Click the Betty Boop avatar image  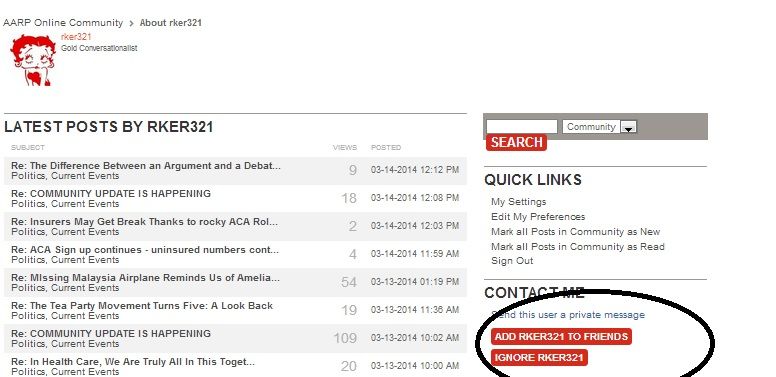(33, 60)
